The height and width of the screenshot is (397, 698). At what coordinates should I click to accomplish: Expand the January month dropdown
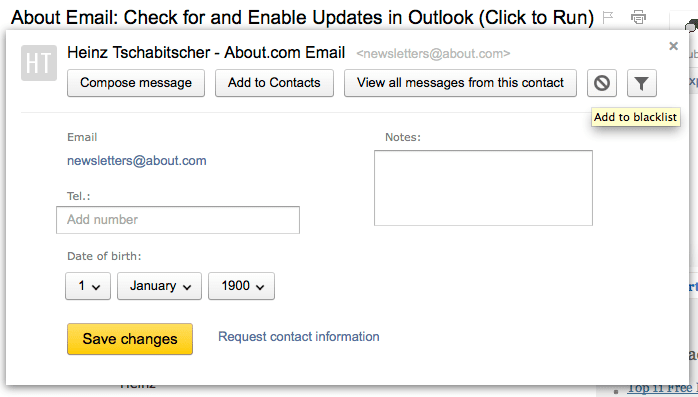(x=159, y=286)
